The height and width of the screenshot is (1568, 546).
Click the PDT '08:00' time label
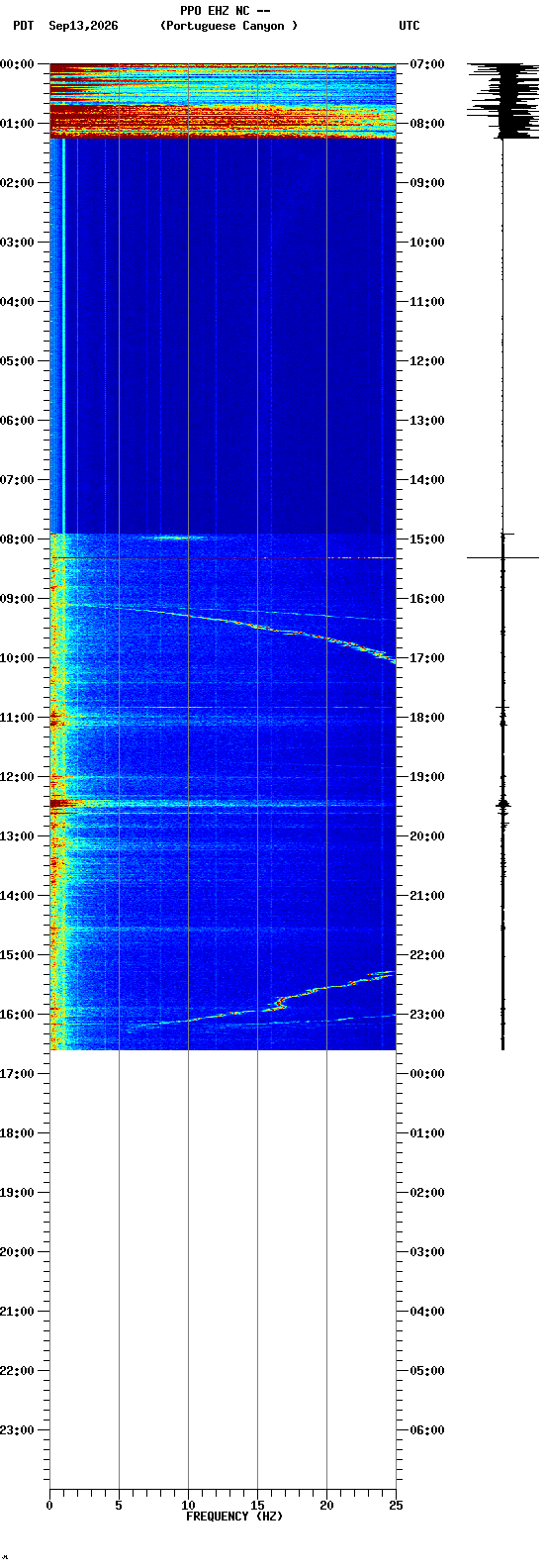[17, 539]
